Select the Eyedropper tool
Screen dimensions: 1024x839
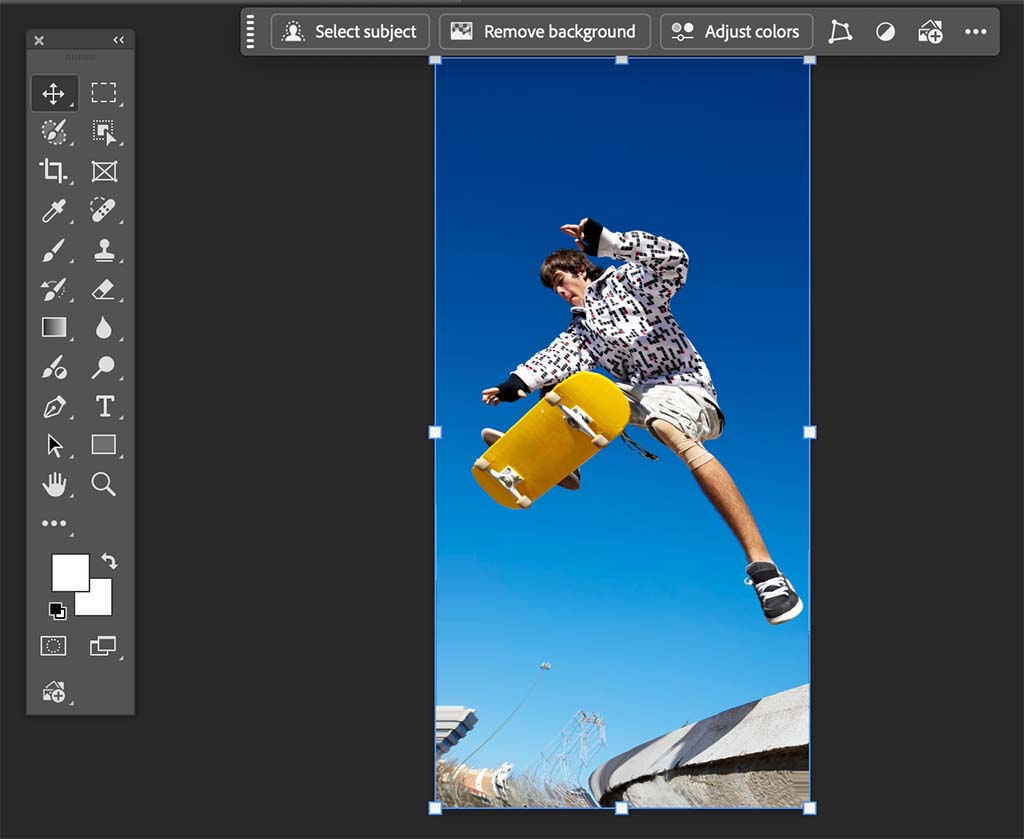tap(54, 210)
